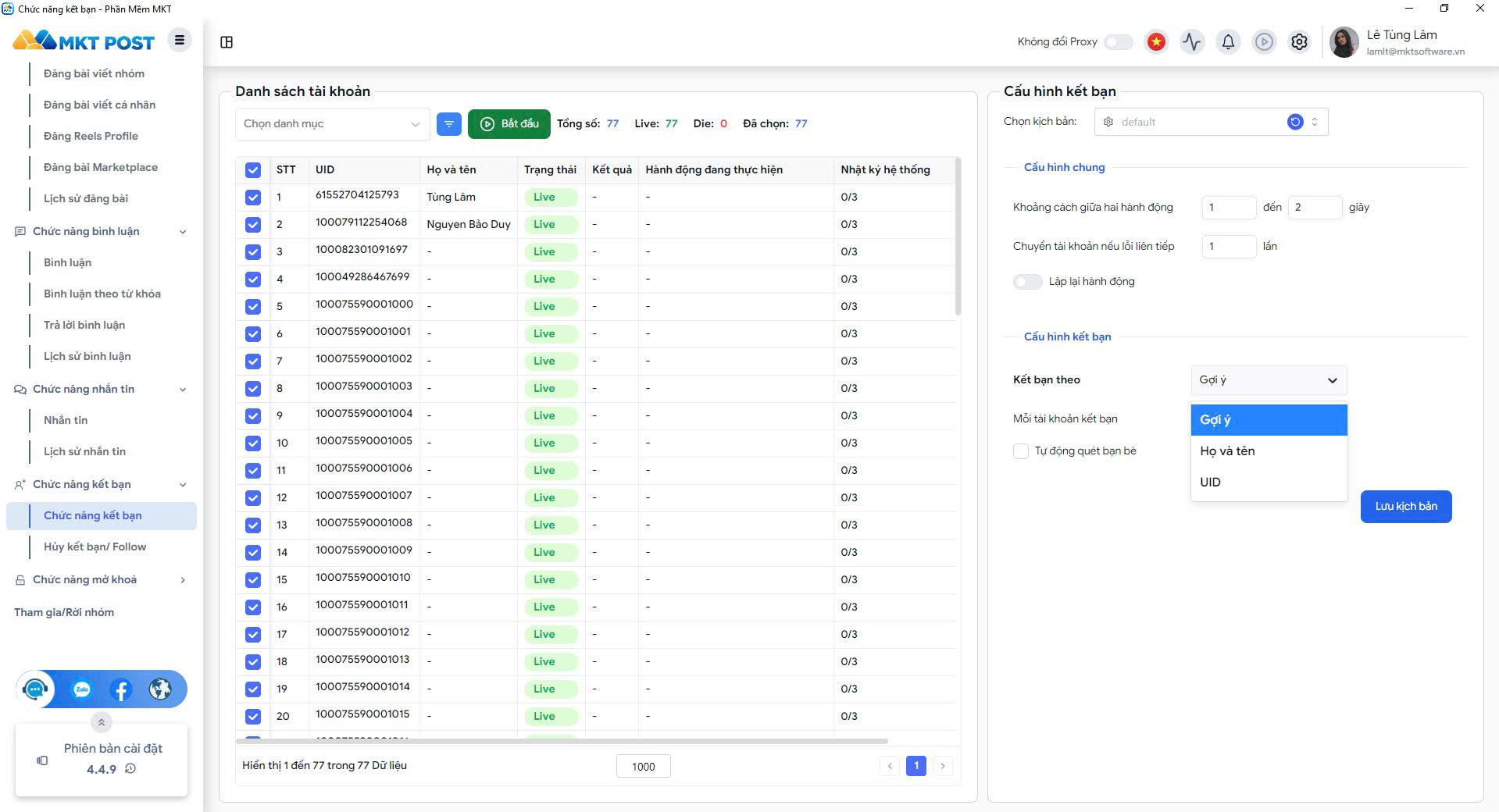Click the layout panel toggle icon
1499x812 pixels.
[x=227, y=42]
